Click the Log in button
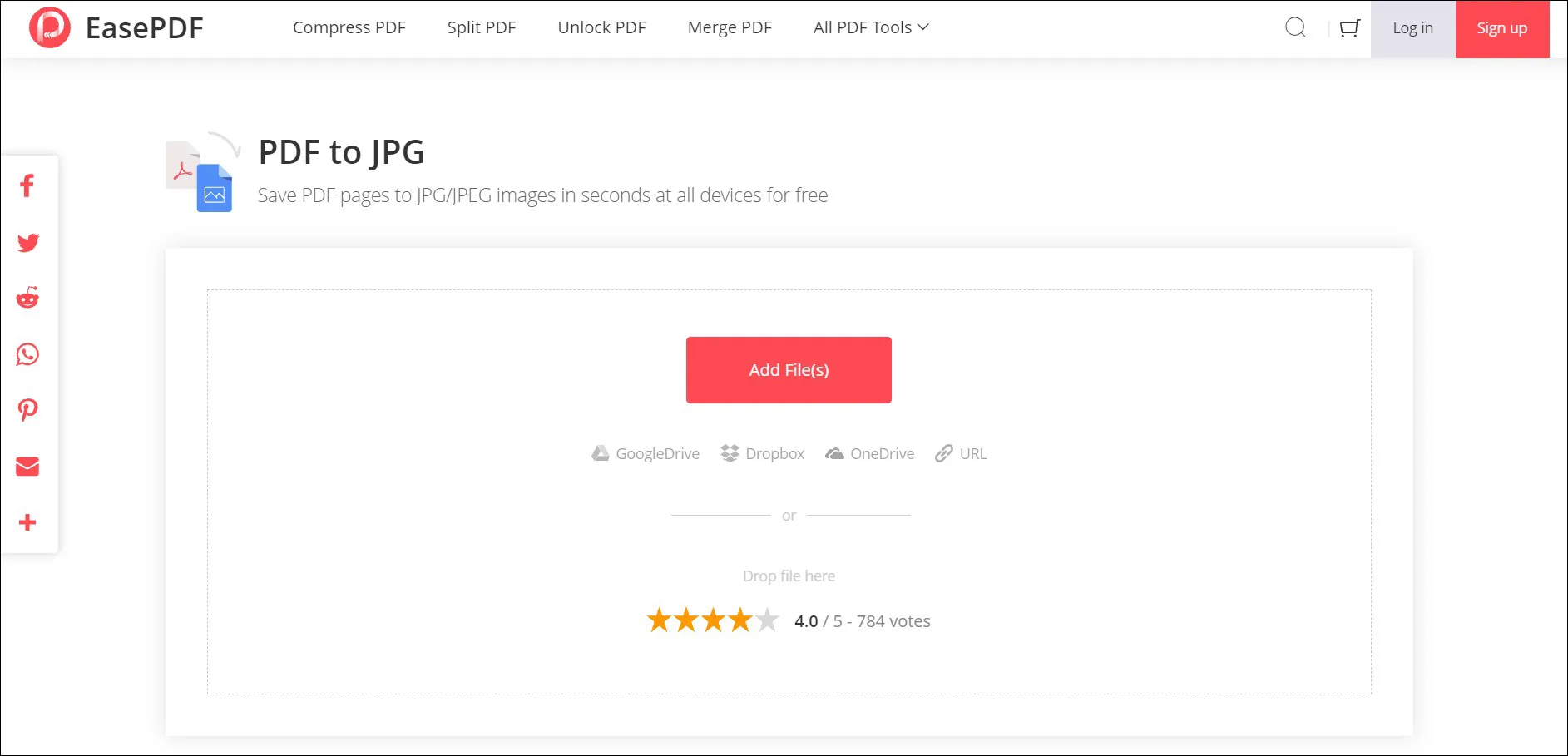 coord(1412,29)
